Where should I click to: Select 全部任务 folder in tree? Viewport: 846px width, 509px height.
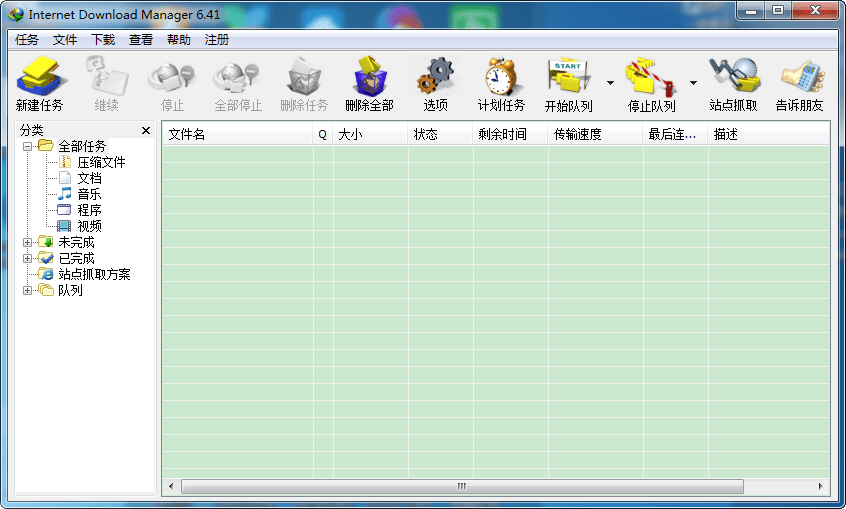(x=82, y=146)
